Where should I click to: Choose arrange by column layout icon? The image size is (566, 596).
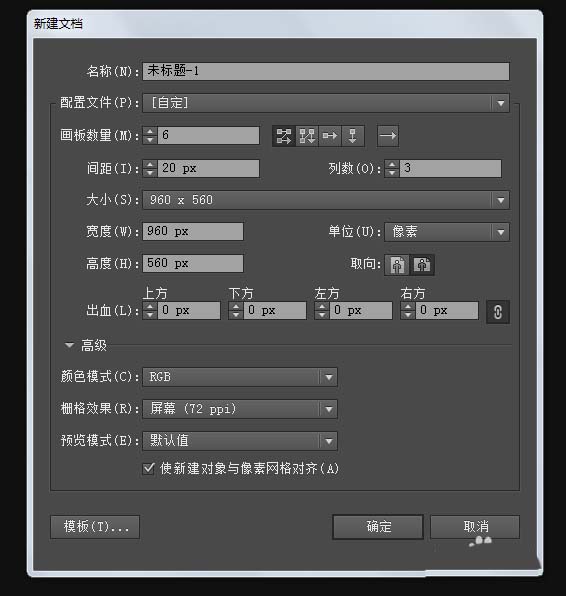pyautogui.click(x=353, y=136)
